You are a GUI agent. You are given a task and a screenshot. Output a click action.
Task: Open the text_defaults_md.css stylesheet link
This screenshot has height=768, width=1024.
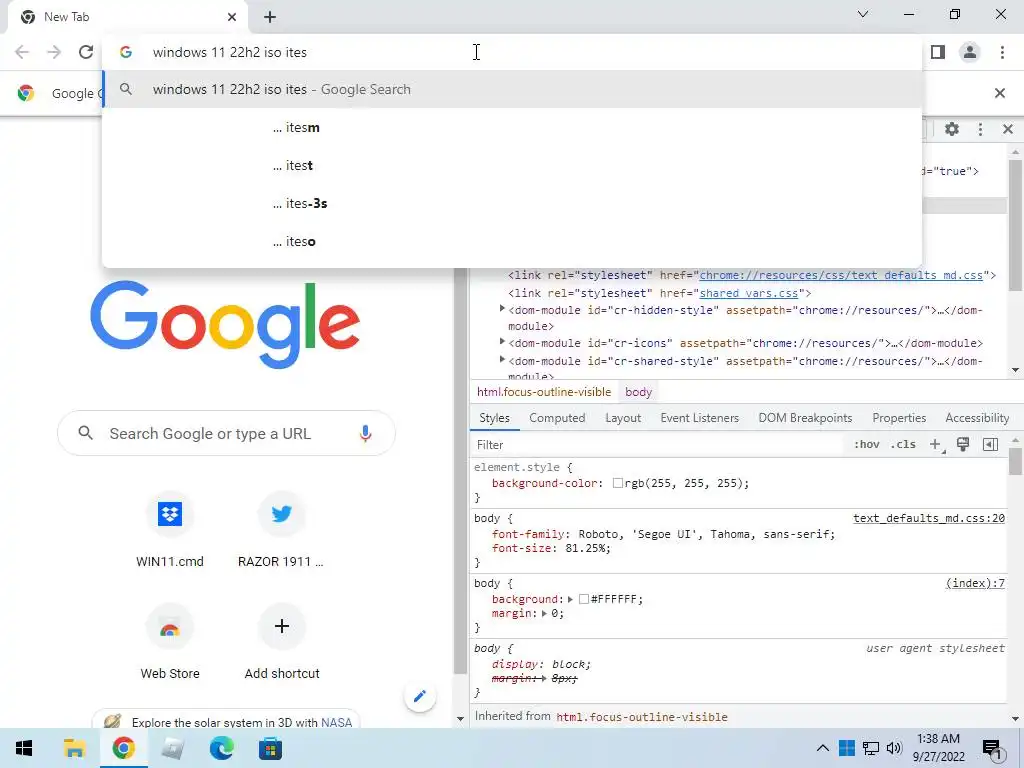(841, 276)
